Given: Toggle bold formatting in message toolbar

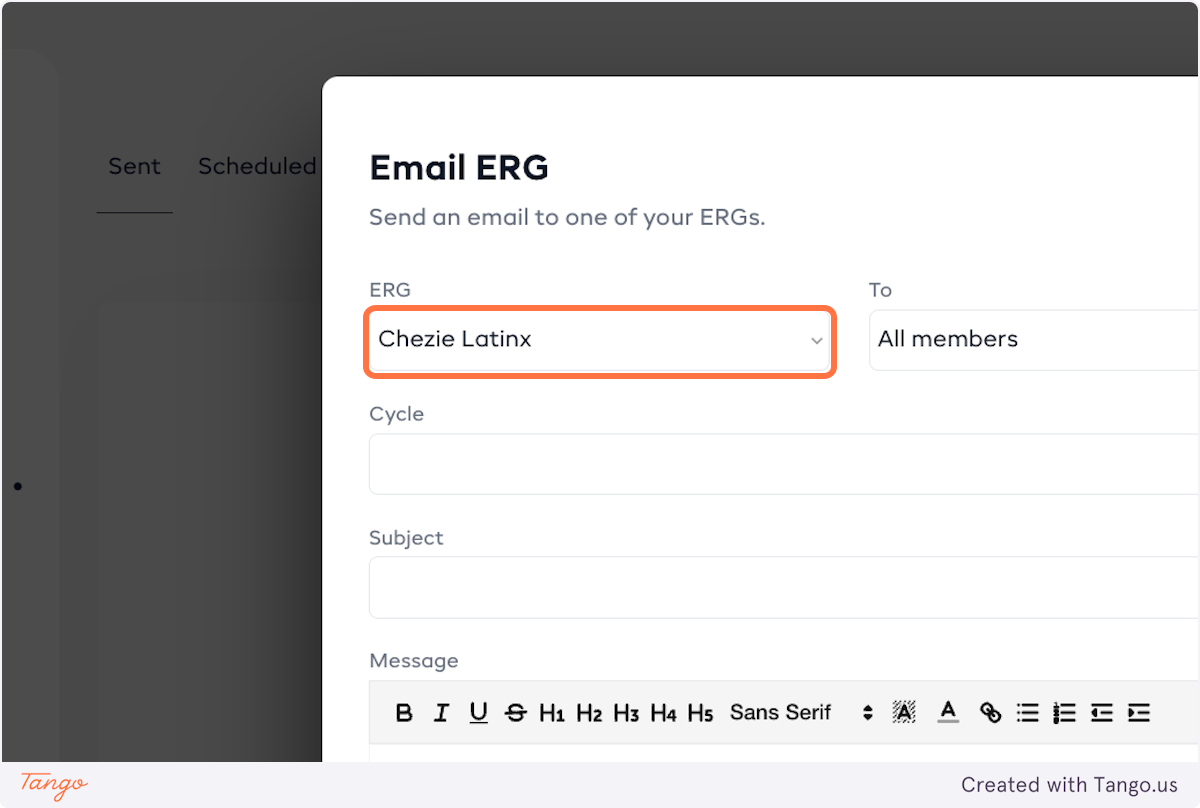Looking at the screenshot, I should [404, 713].
